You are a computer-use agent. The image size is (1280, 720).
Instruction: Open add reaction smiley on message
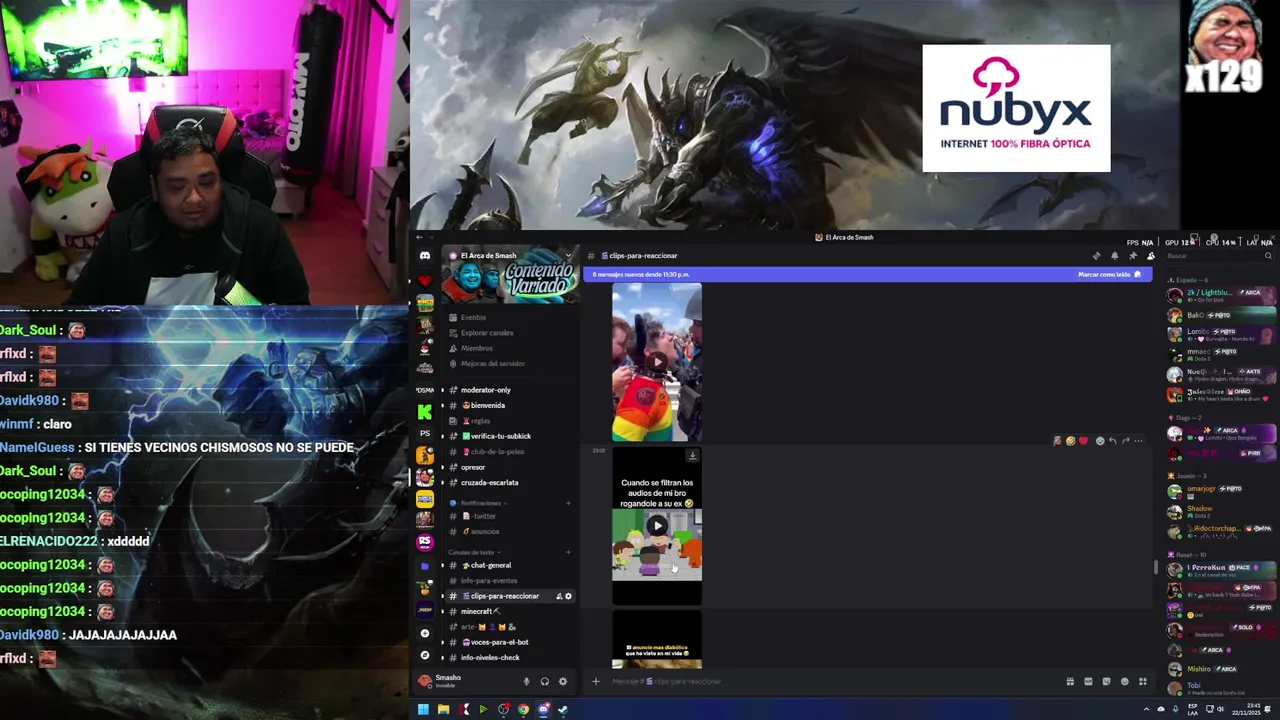click(1100, 441)
